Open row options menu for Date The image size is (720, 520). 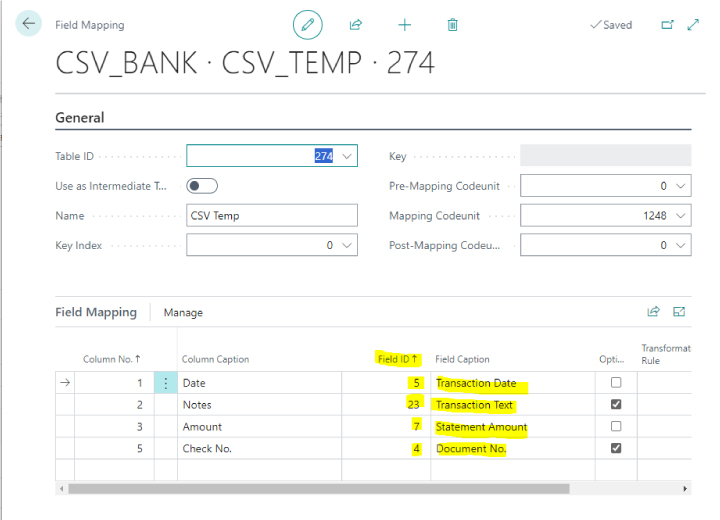click(165, 383)
